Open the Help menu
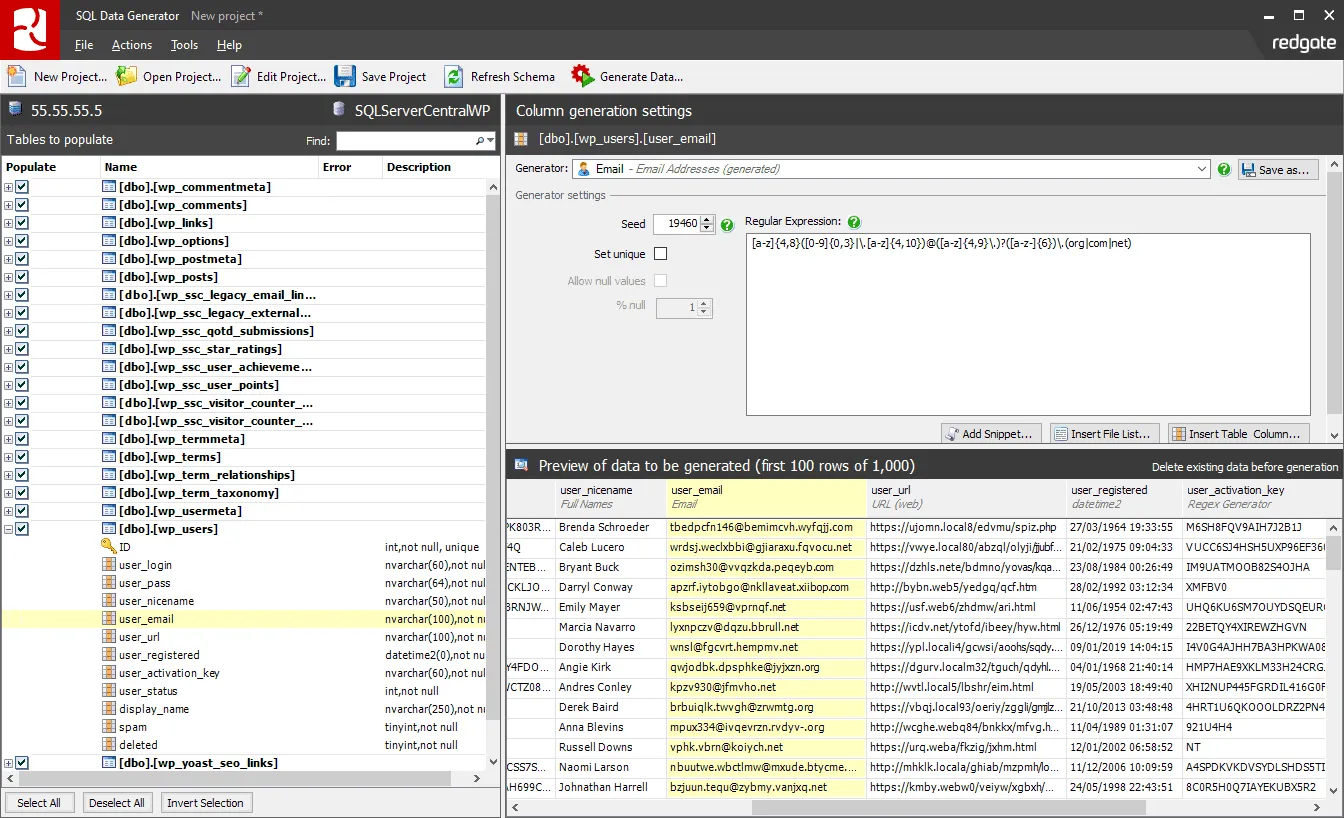Viewport: 1344px width, 818px height. pos(229,45)
